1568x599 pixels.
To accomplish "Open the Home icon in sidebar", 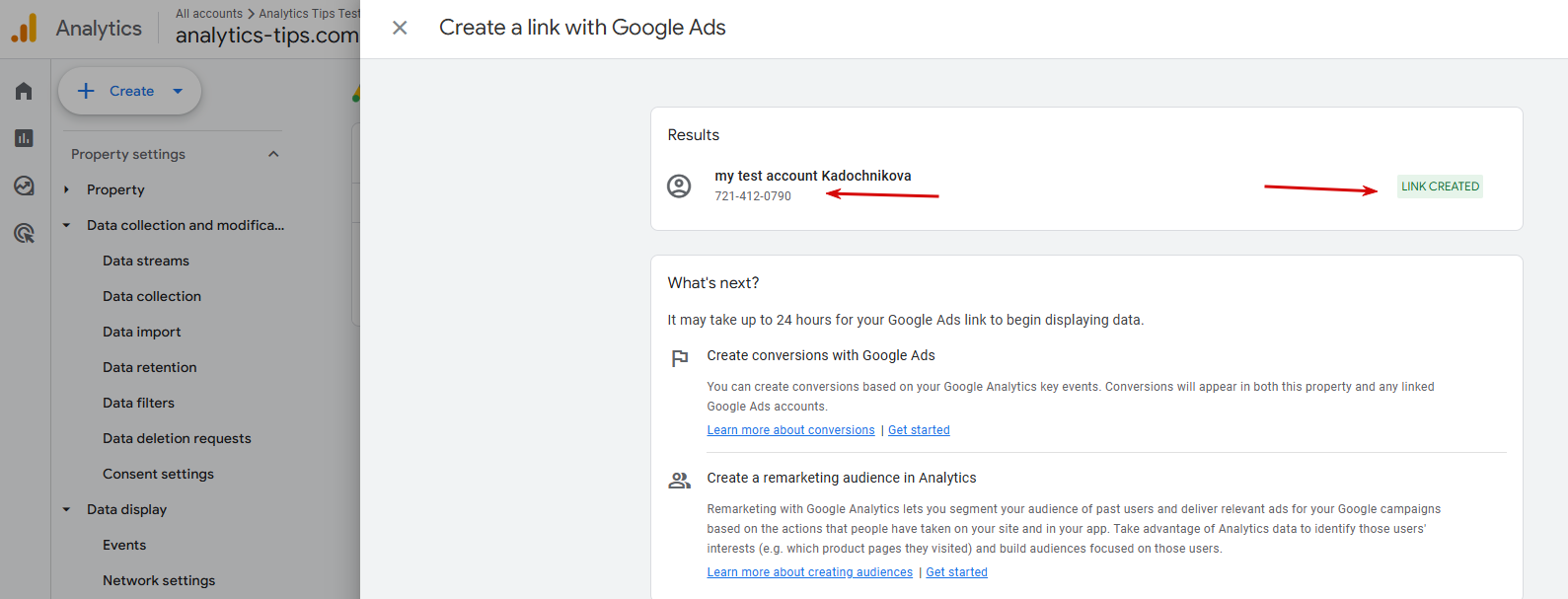I will click(24, 91).
